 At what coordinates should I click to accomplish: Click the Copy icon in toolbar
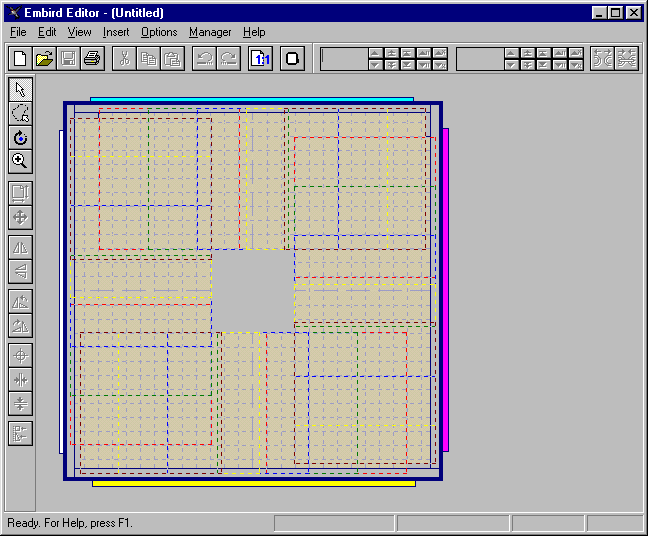coord(148,58)
